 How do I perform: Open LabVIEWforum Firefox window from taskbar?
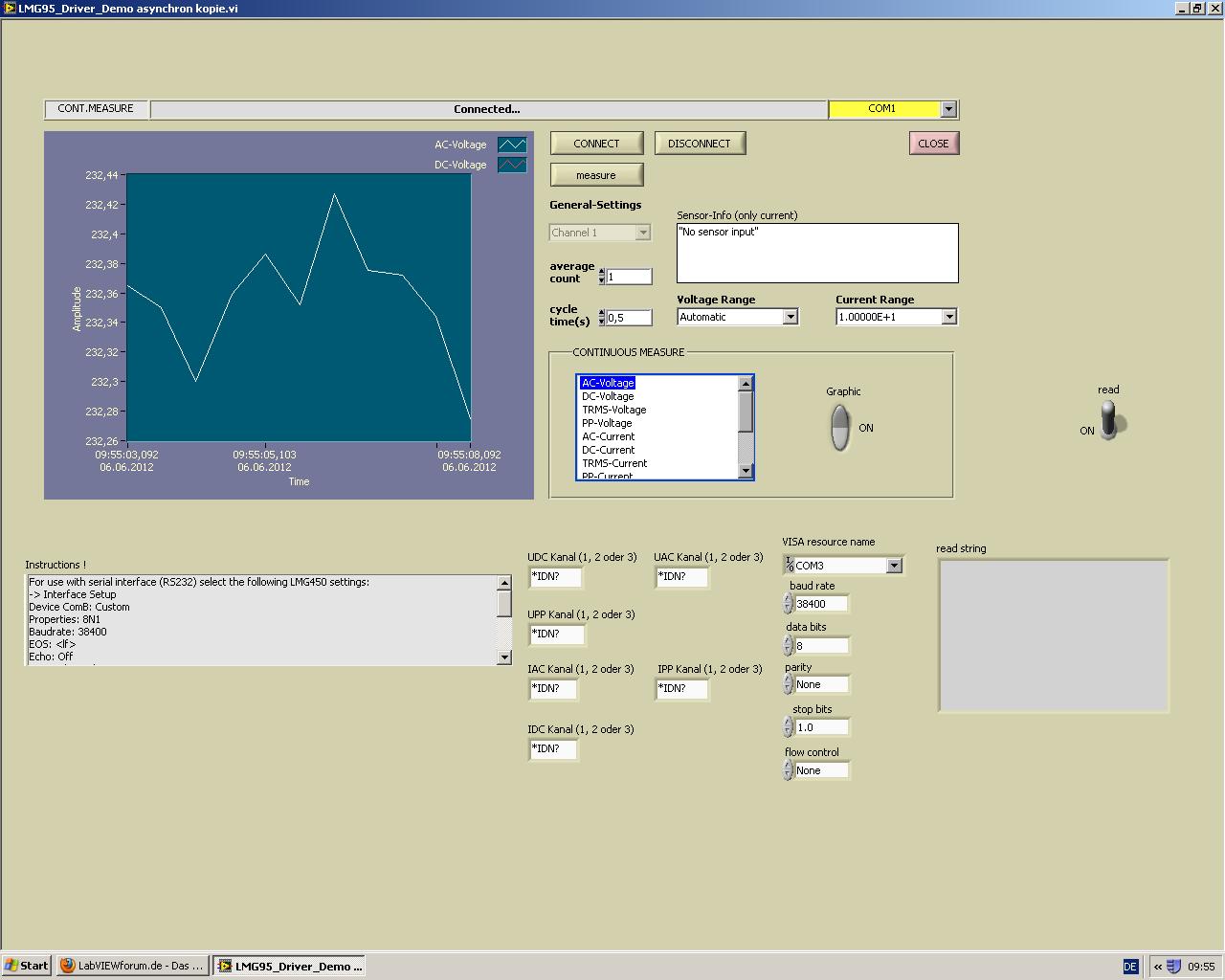tap(132, 966)
